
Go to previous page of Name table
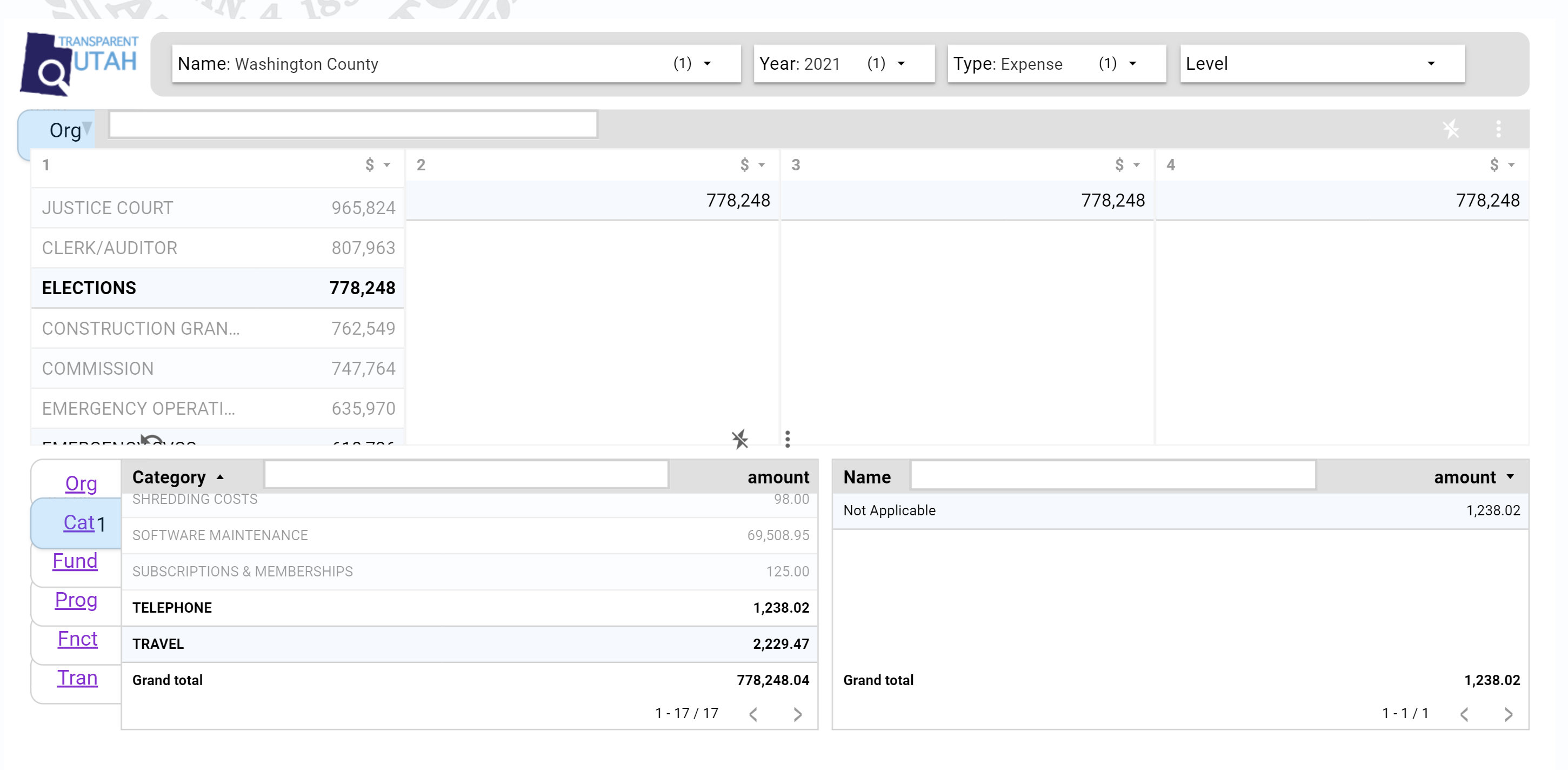click(1464, 714)
